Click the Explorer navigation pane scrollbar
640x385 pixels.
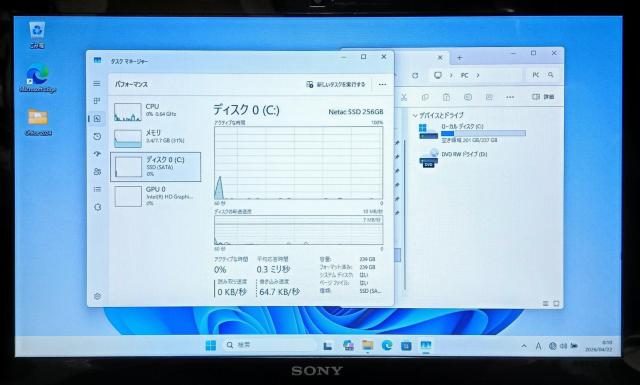tap(404, 214)
